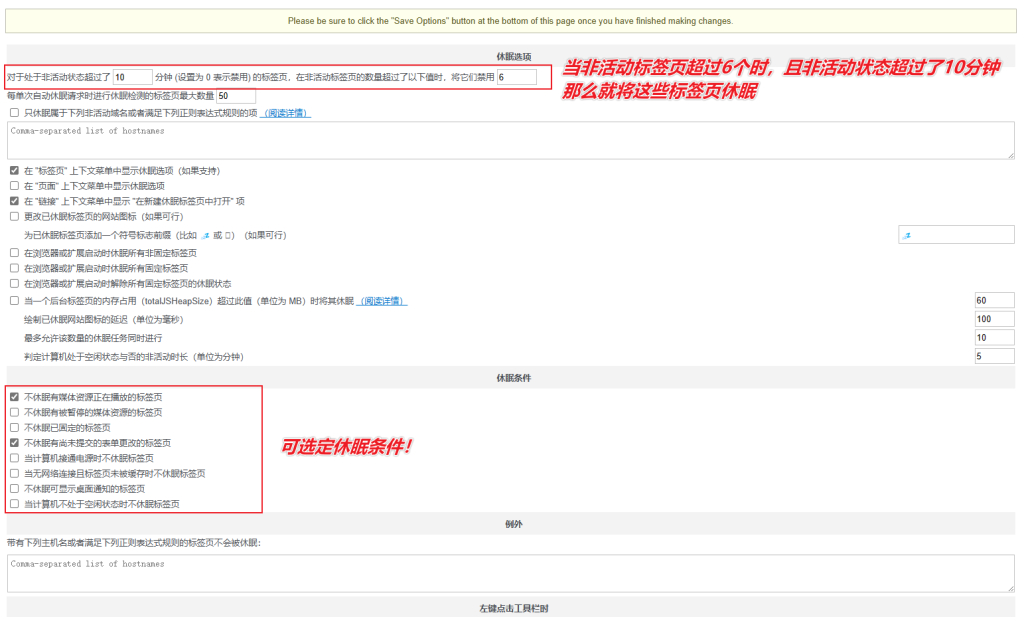1024x617 pixels.
Task: Uncheck never suspending tabs with unsaved forms
Action: [13, 443]
